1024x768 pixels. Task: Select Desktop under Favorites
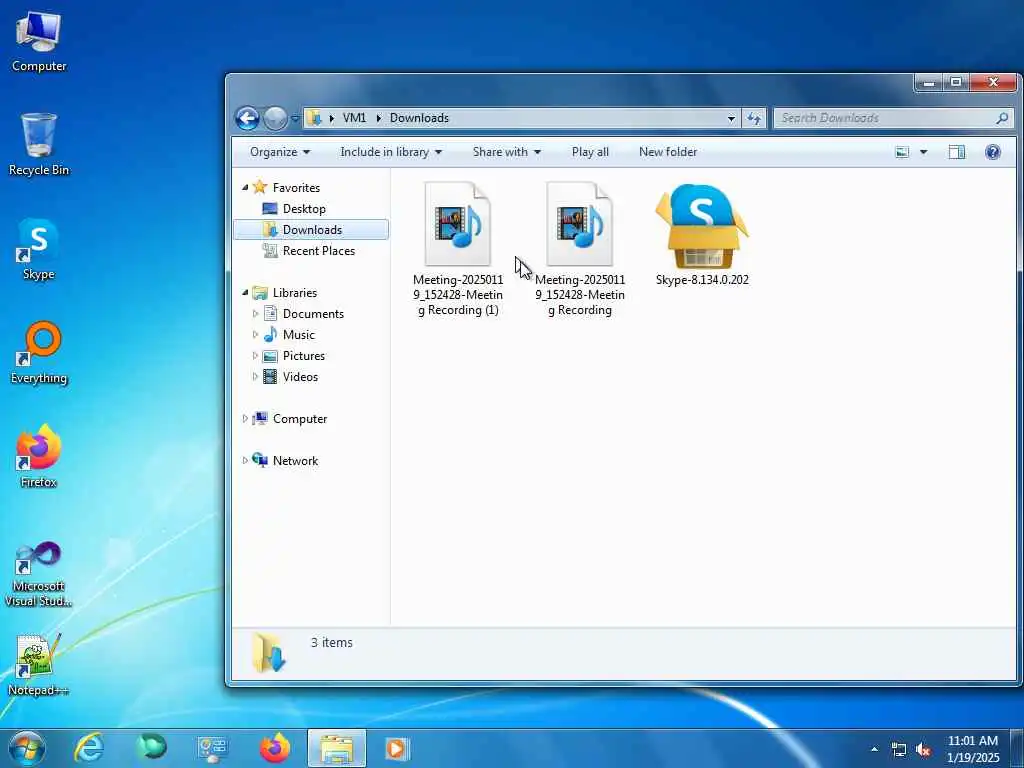[304, 209]
